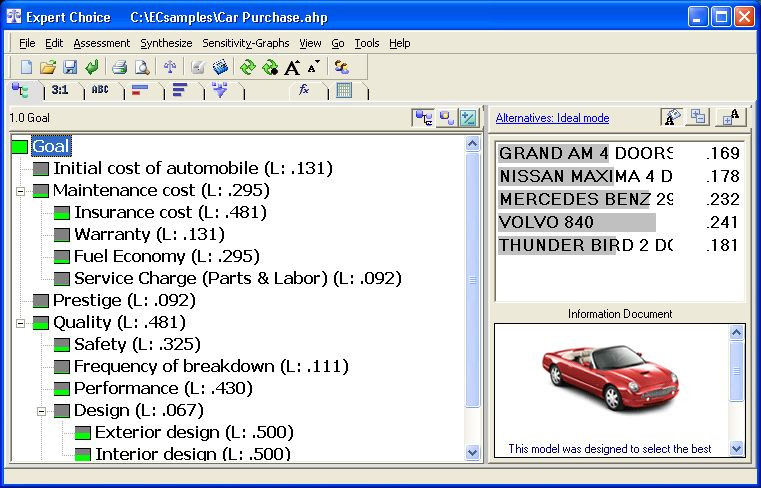Screen dimensions: 761x488
Task: Open print preview with the magnifier icon
Action: point(142,67)
